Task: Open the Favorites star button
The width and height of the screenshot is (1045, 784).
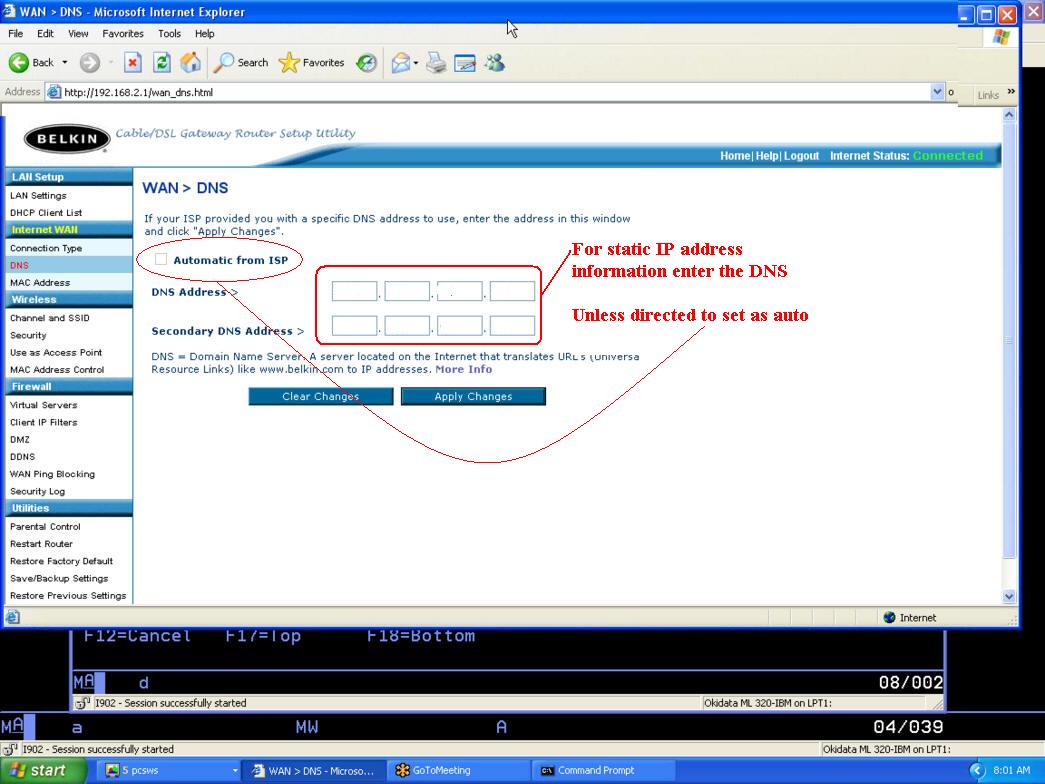Action: pyautogui.click(x=311, y=63)
